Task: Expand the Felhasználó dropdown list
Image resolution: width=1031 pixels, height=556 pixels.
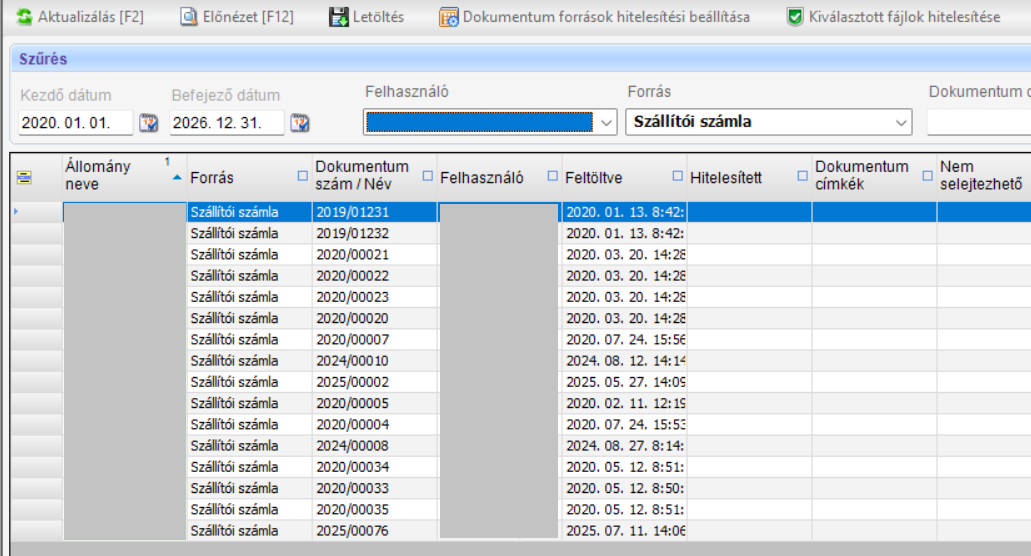Action: click(x=607, y=123)
